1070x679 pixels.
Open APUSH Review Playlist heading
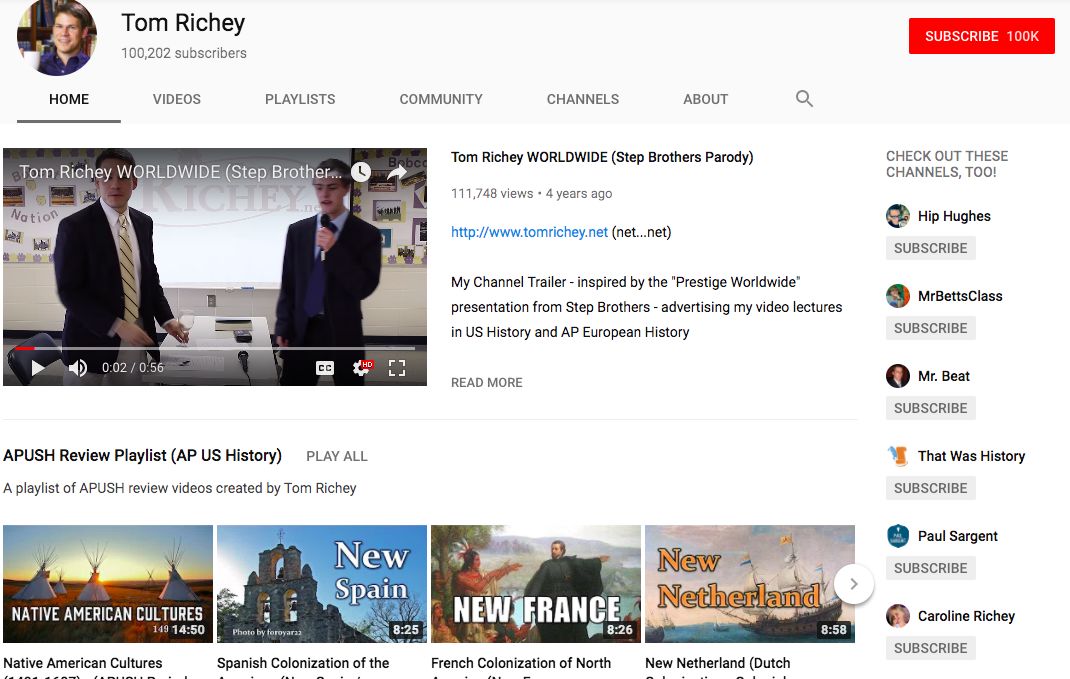(x=142, y=456)
